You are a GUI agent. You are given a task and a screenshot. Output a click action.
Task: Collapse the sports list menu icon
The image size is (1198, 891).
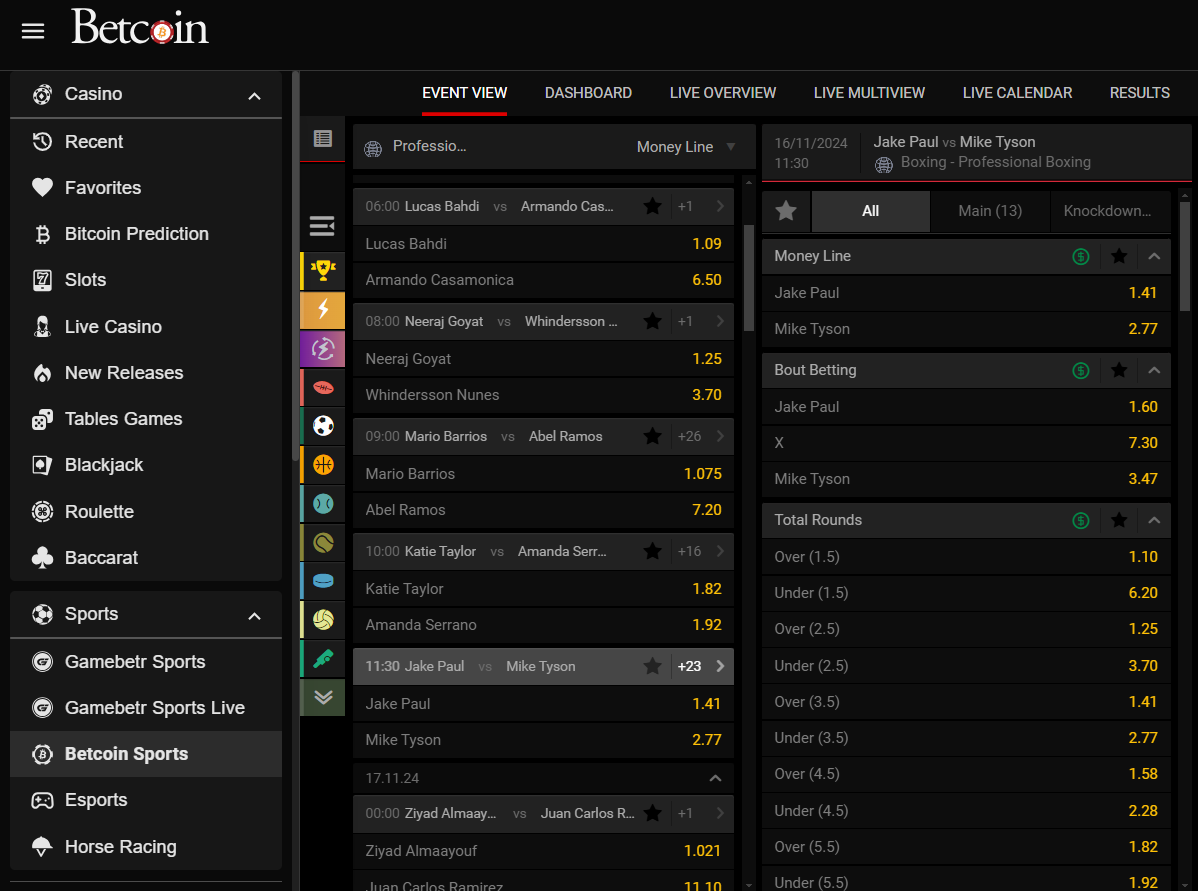322,226
